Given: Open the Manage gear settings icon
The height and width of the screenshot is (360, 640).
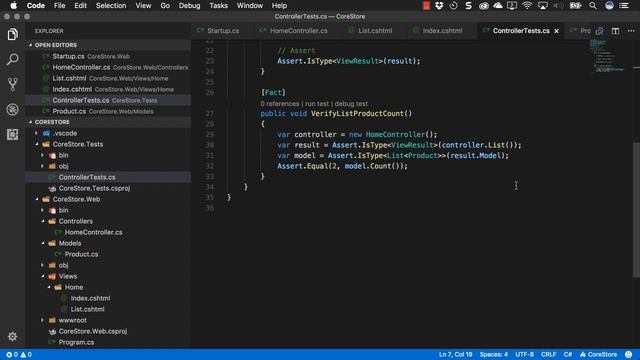Looking at the screenshot, I should click(x=12, y=336).
